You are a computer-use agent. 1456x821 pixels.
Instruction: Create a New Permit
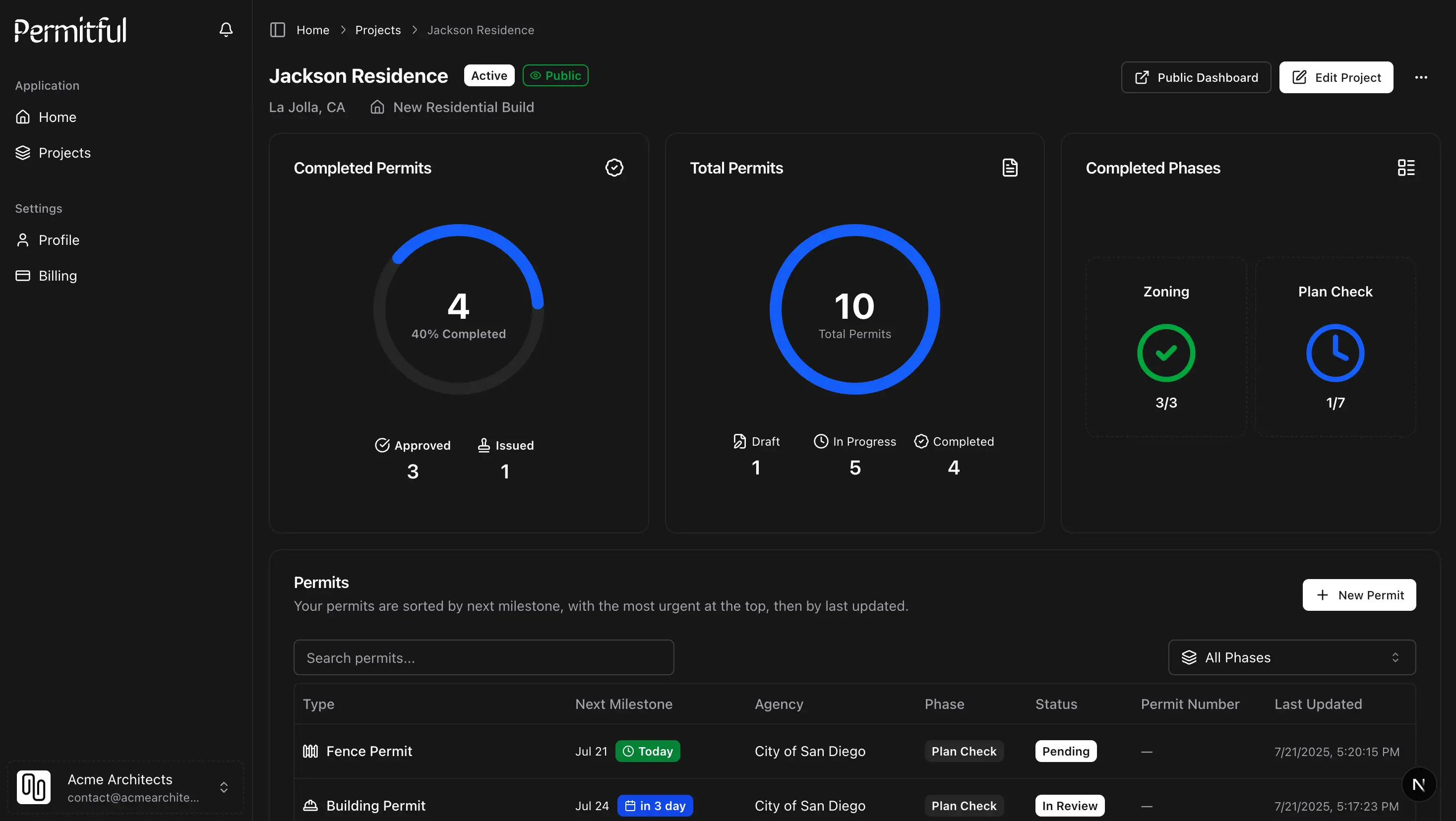(x=1359, y=594)
